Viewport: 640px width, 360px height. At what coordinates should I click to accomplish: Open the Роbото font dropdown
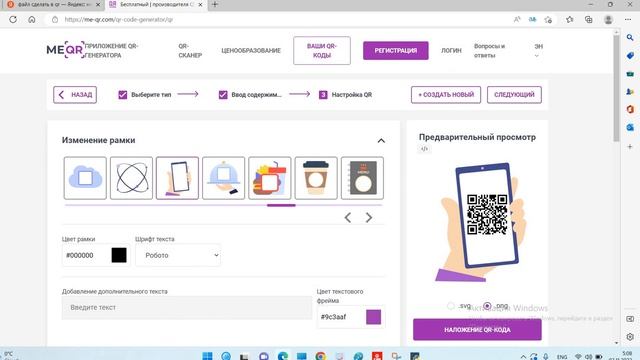[x=178, y=255]
